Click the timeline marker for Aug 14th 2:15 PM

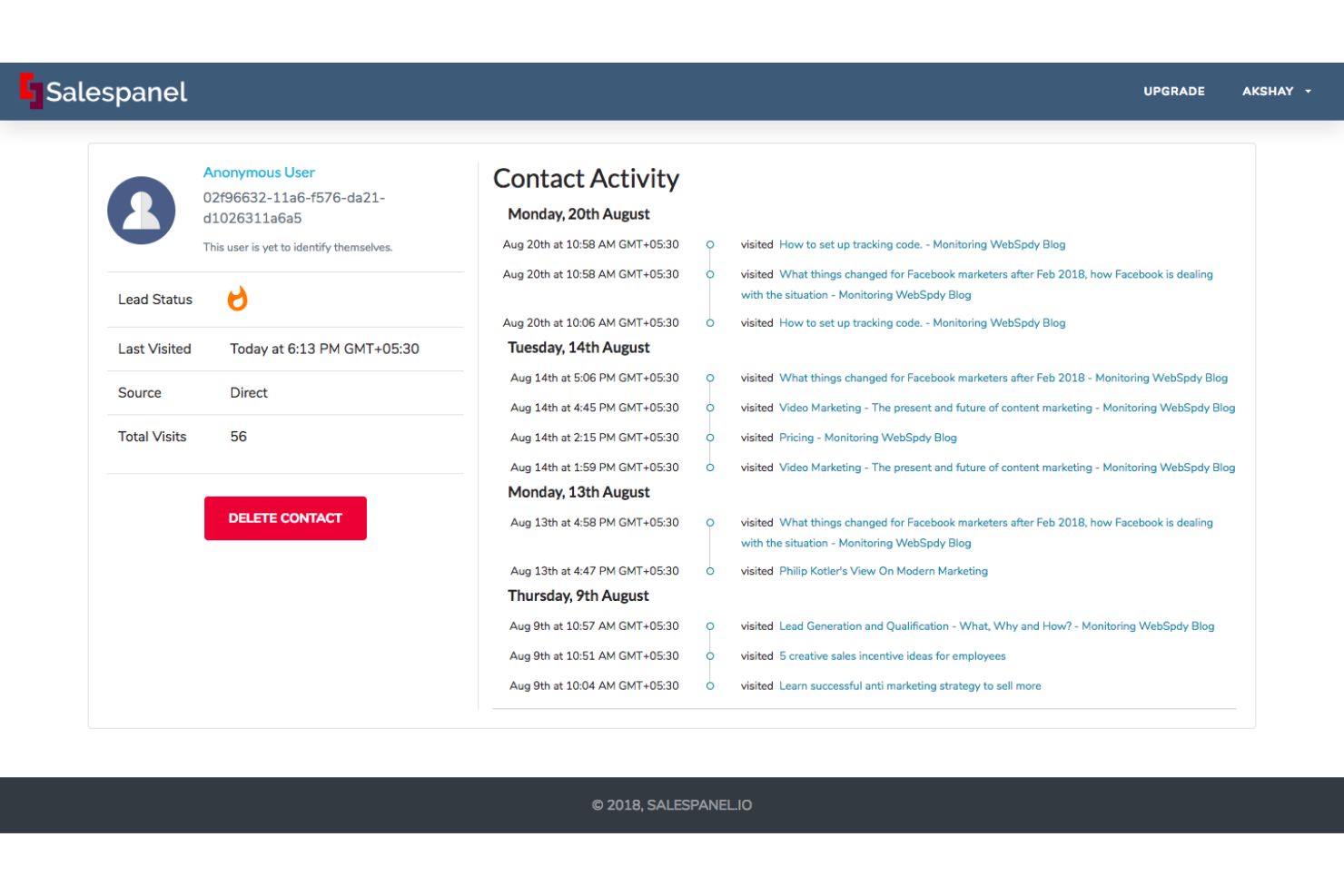(x=710, y=438)
